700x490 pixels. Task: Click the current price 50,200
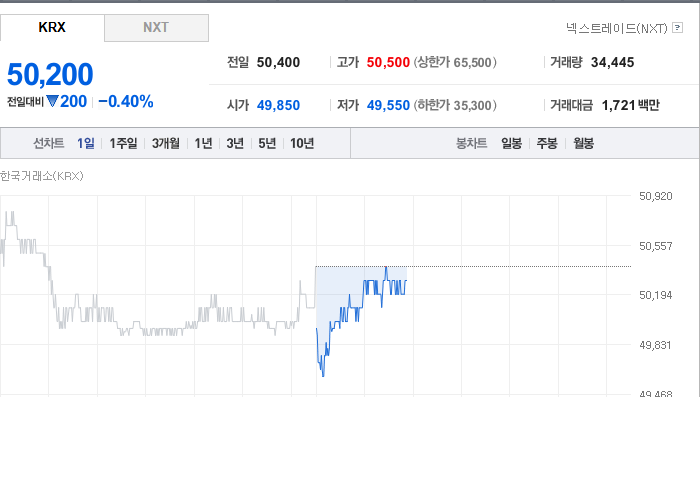point(50,74)
